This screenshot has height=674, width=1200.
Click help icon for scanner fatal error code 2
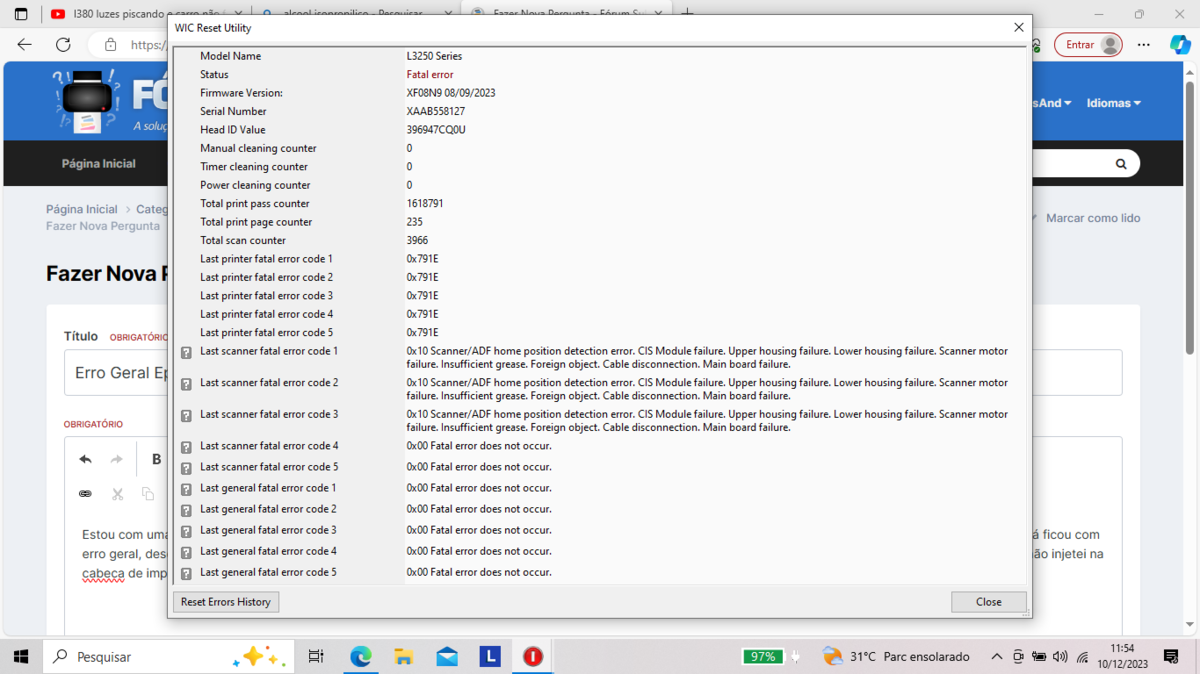[186, 384]
